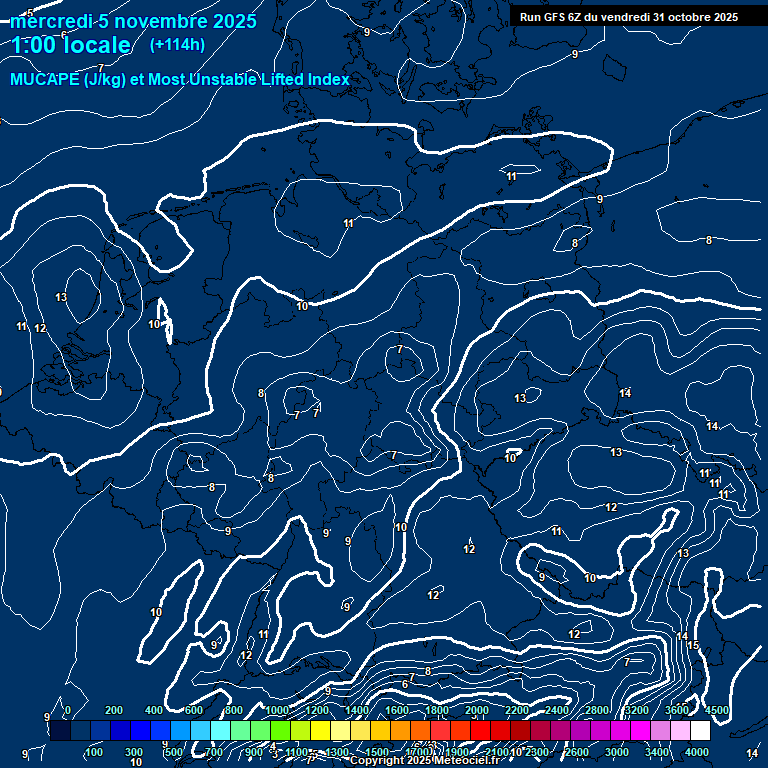Click the legend label '1900'
Image resolution: width=768 pixels, height=768 pixels.
pos(457,752)
